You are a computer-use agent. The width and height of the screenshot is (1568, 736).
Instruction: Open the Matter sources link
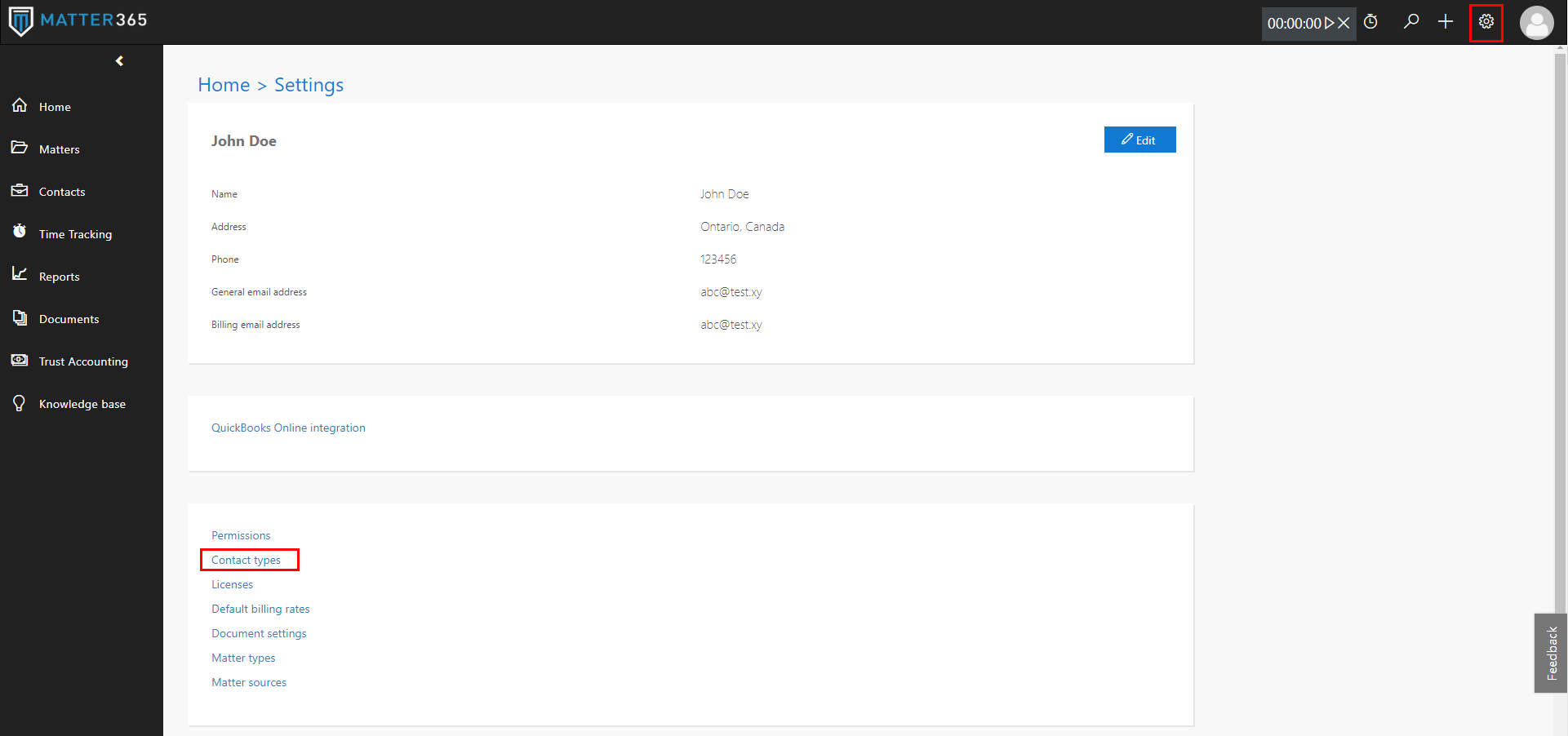click(249, 682)
